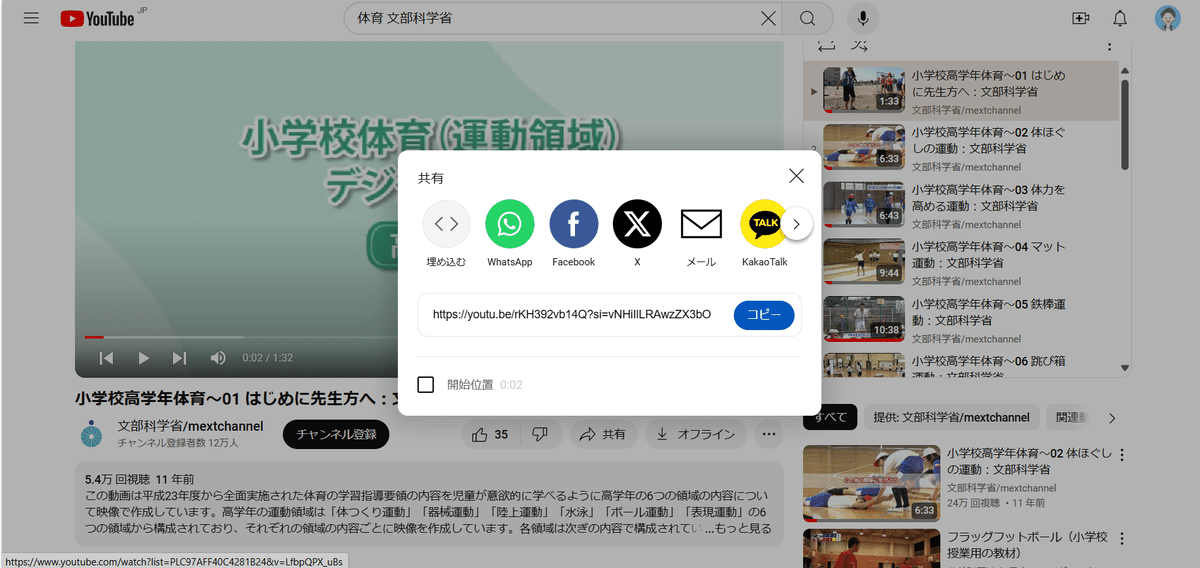Select playlist item 06 跳び箱運動
Image resolution: width=1200 pixels, height=568 pixels.
coord(961,363)
